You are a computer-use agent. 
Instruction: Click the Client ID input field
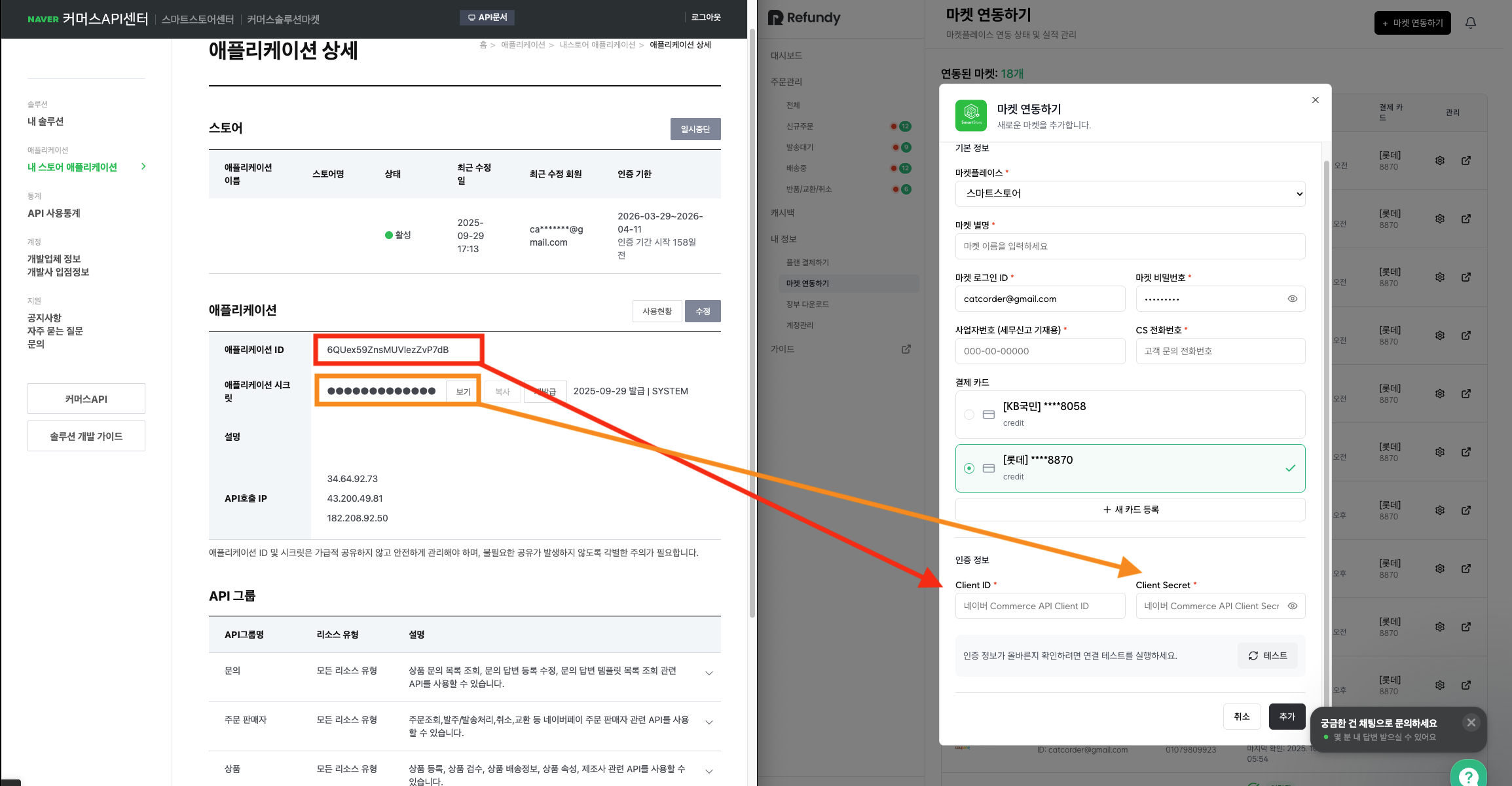point(1040,606)
